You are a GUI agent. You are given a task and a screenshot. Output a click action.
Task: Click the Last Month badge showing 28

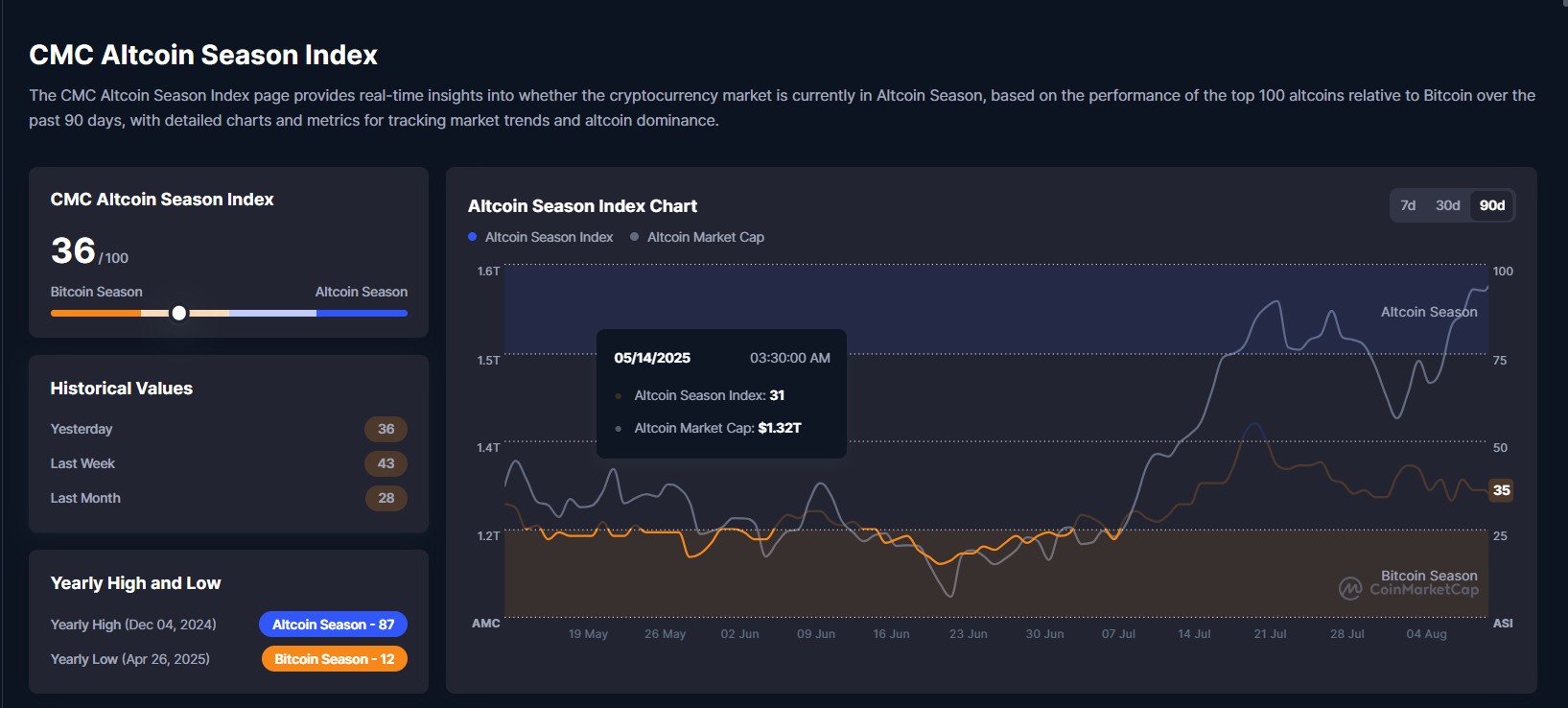pos(386,498)
